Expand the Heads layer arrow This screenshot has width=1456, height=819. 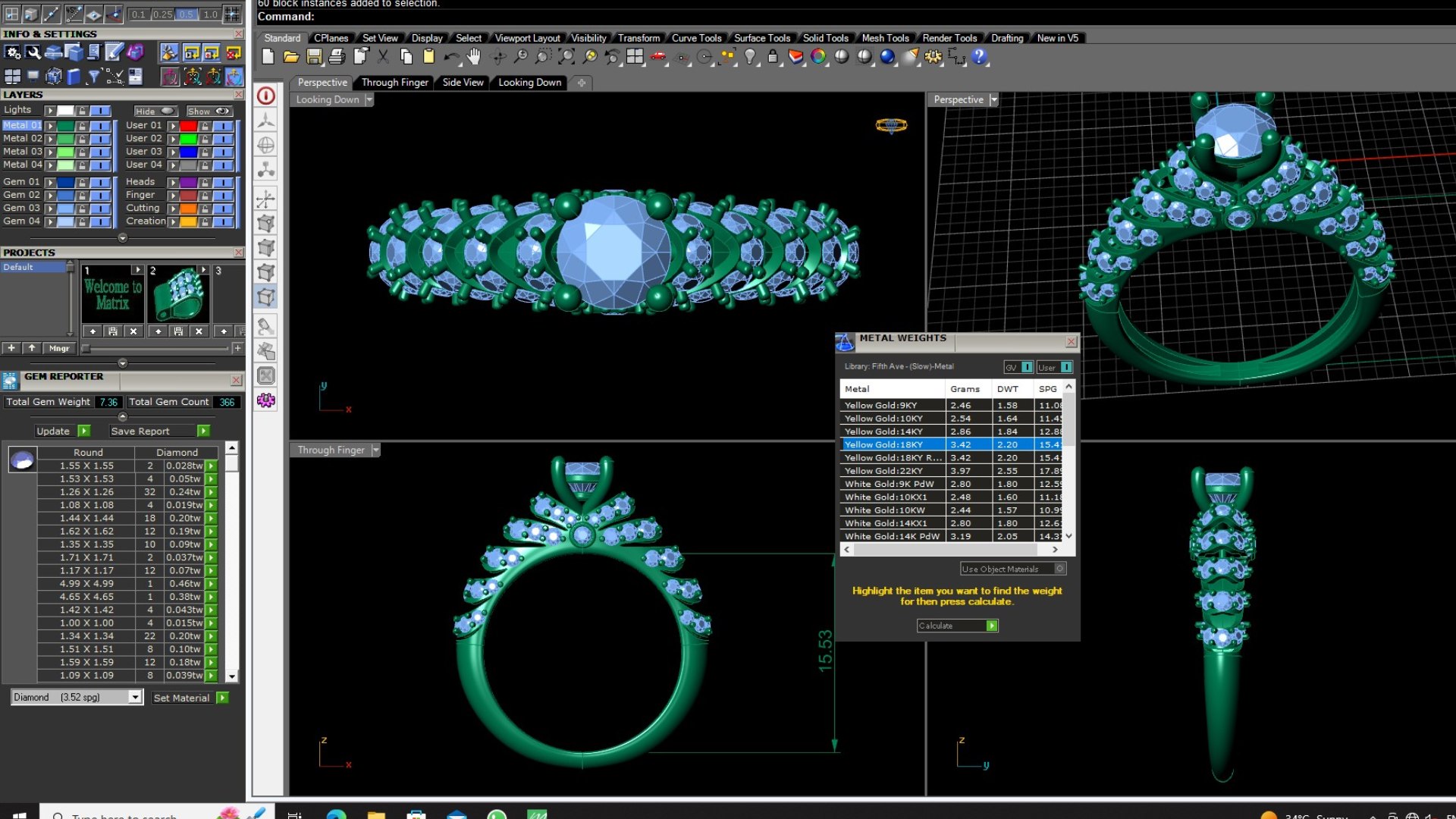[x=173, y=183]
